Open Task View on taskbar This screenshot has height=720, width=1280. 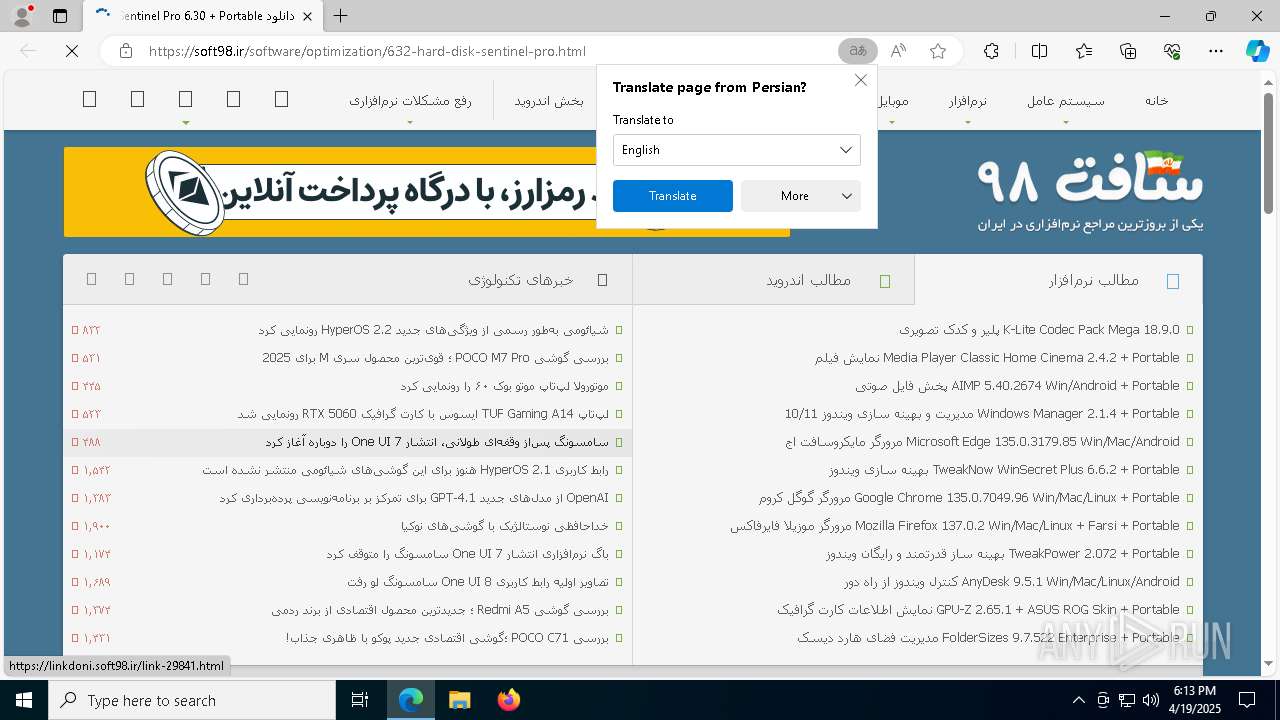point(360,700)
